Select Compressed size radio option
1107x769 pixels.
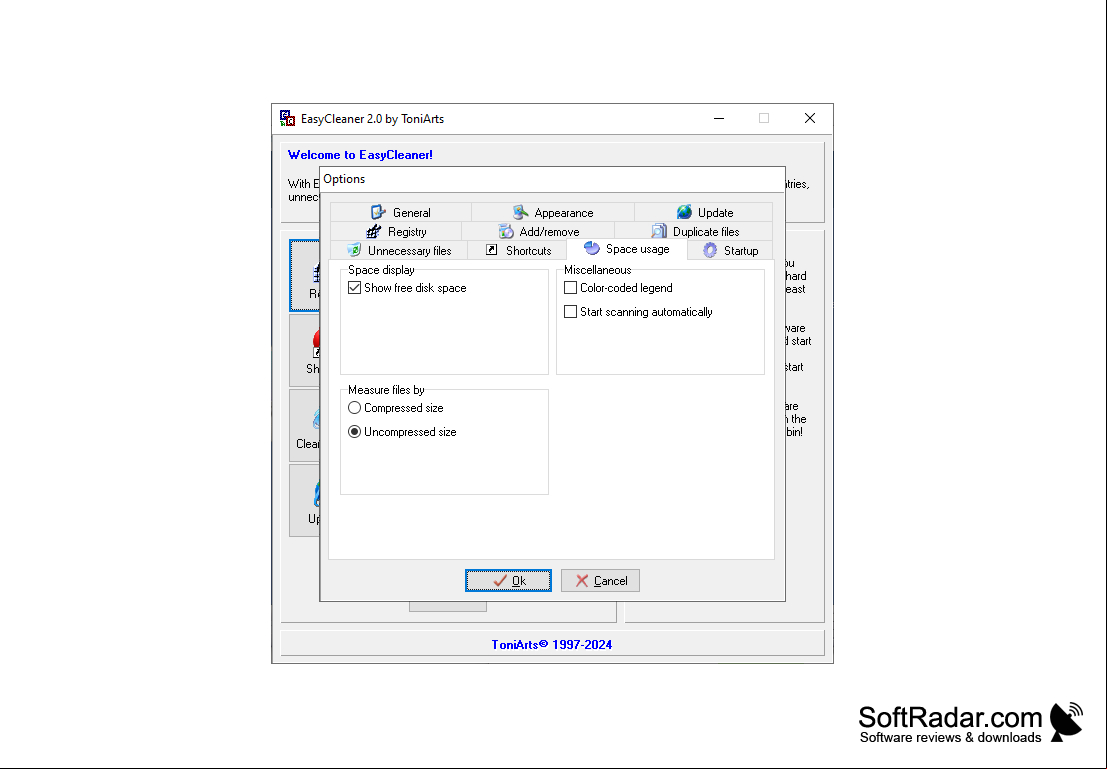point(354,407)
